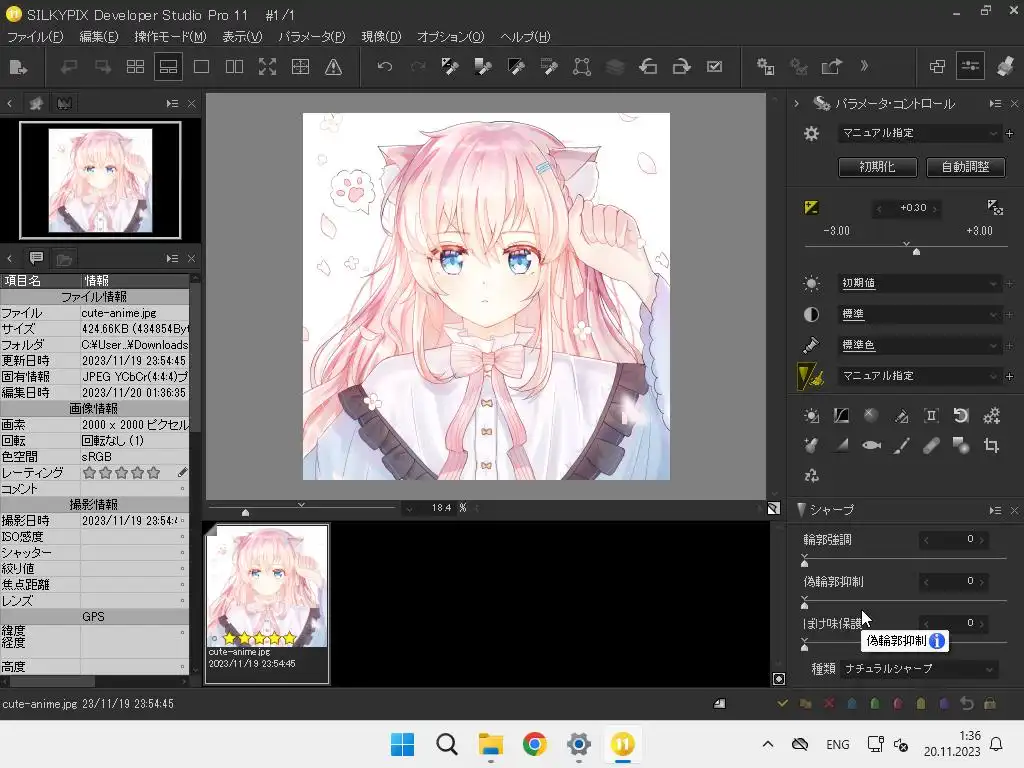
Task: Click the navigator preview thumbnail
Action: coord(101,180)
